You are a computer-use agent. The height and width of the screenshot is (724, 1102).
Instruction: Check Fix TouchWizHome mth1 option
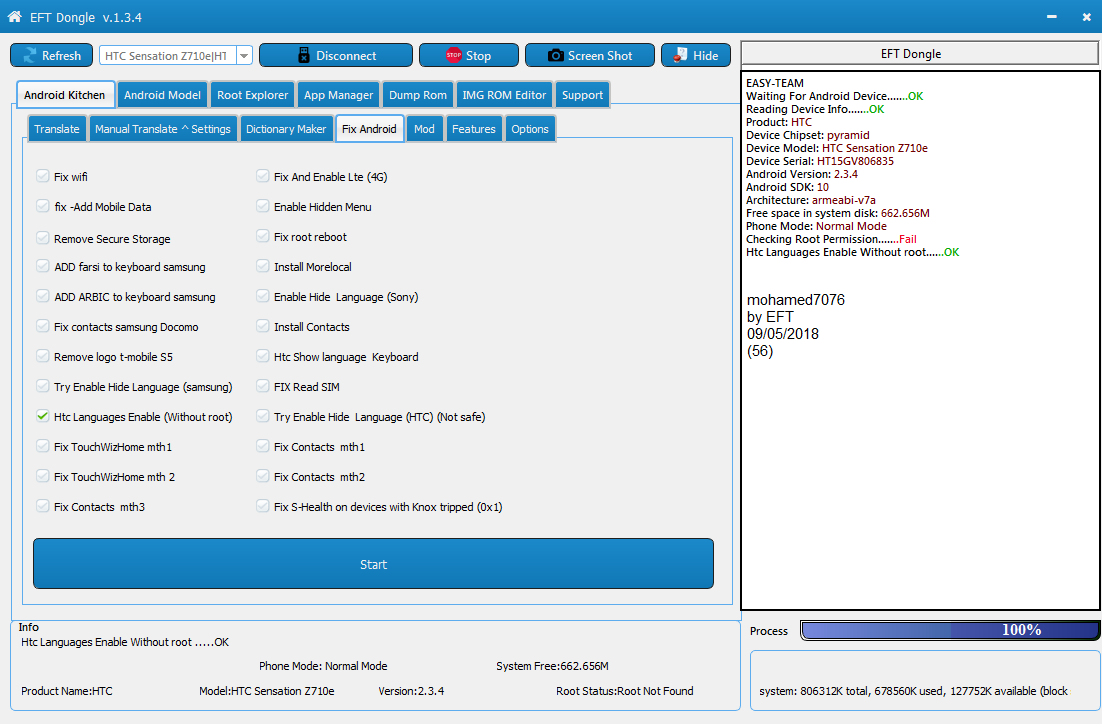pos(43,446)
